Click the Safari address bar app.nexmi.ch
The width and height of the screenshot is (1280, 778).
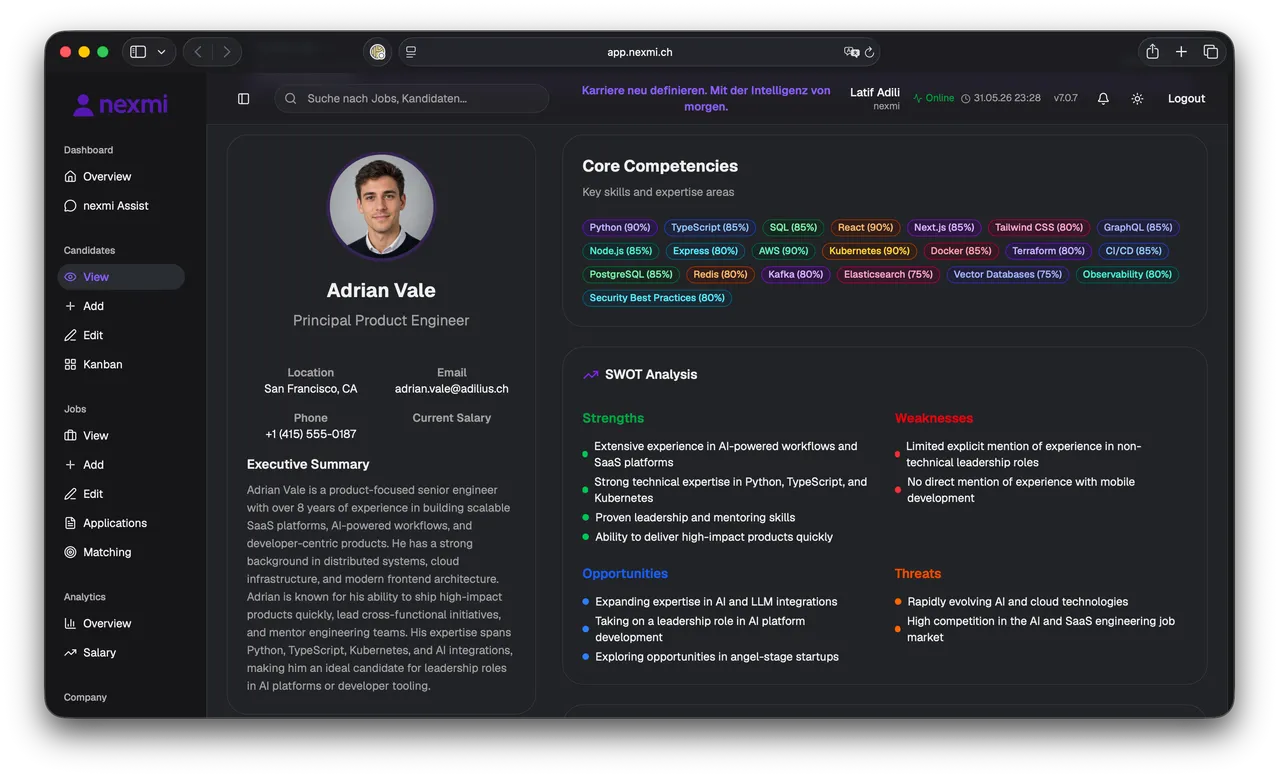click(x=640, y=52)
